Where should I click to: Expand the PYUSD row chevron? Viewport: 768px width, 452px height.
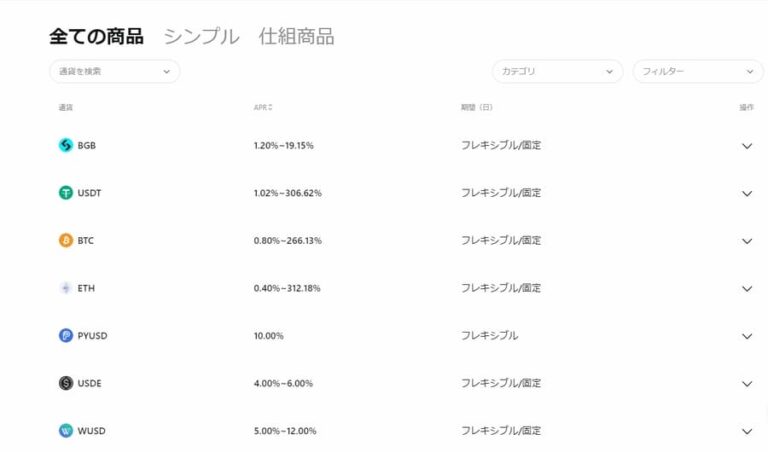point(746,337)
